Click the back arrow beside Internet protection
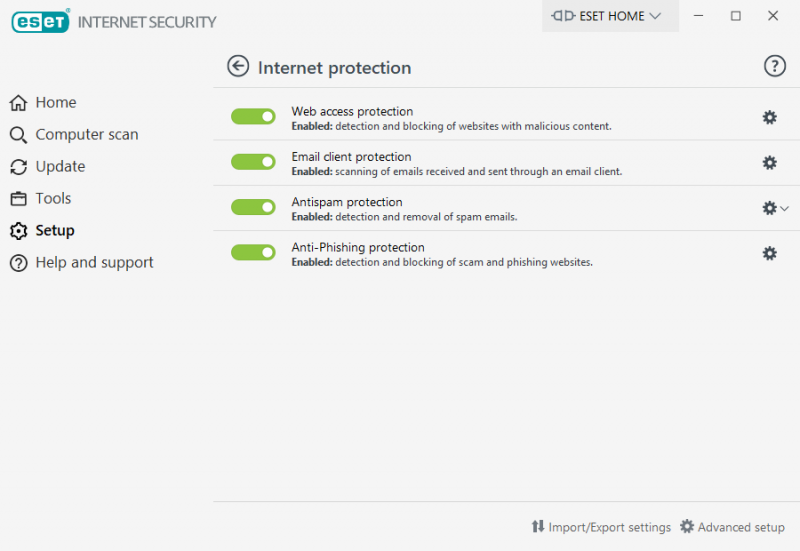800x551 pixels. coord(238,66)
